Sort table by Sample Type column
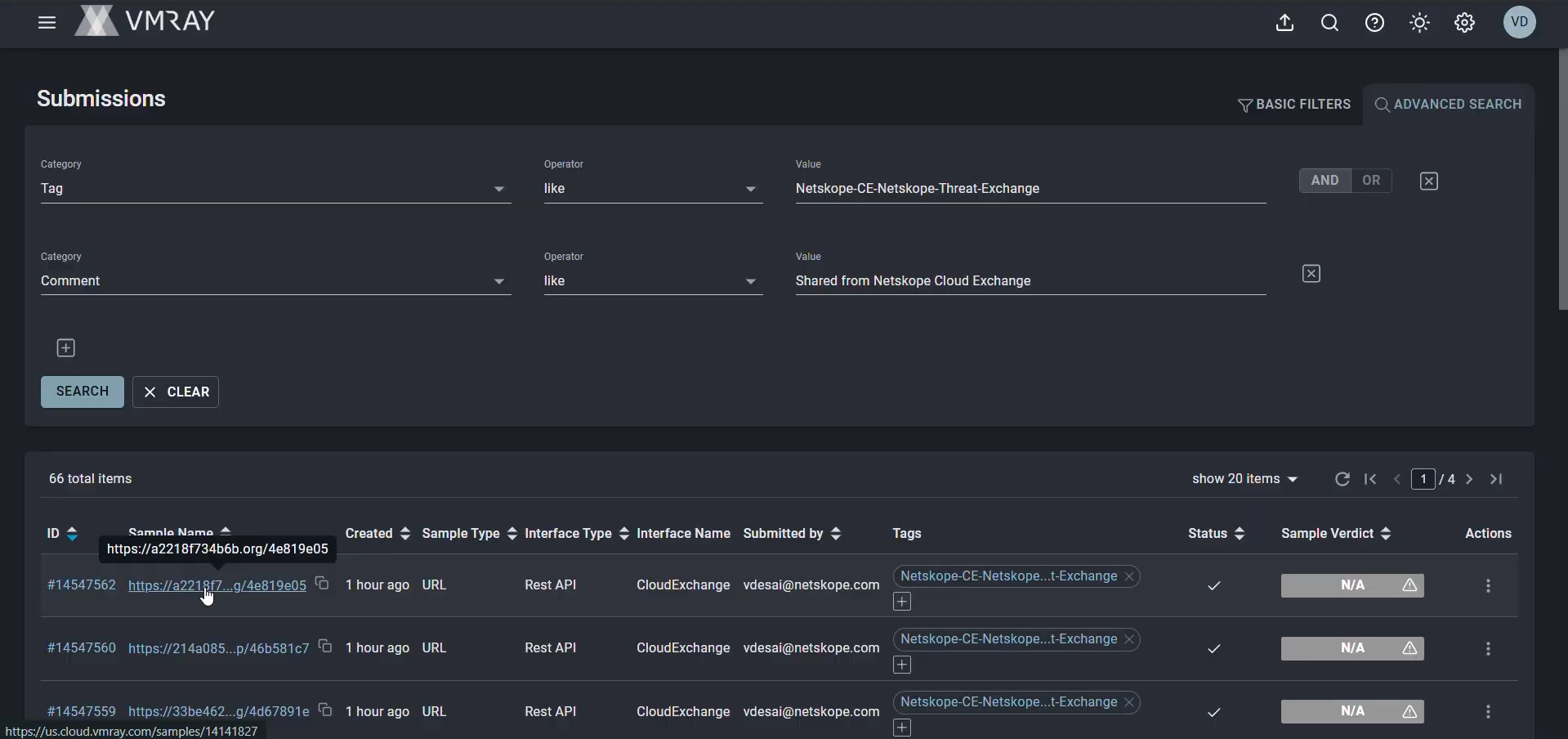1568x739 pixels. [512, 534]
